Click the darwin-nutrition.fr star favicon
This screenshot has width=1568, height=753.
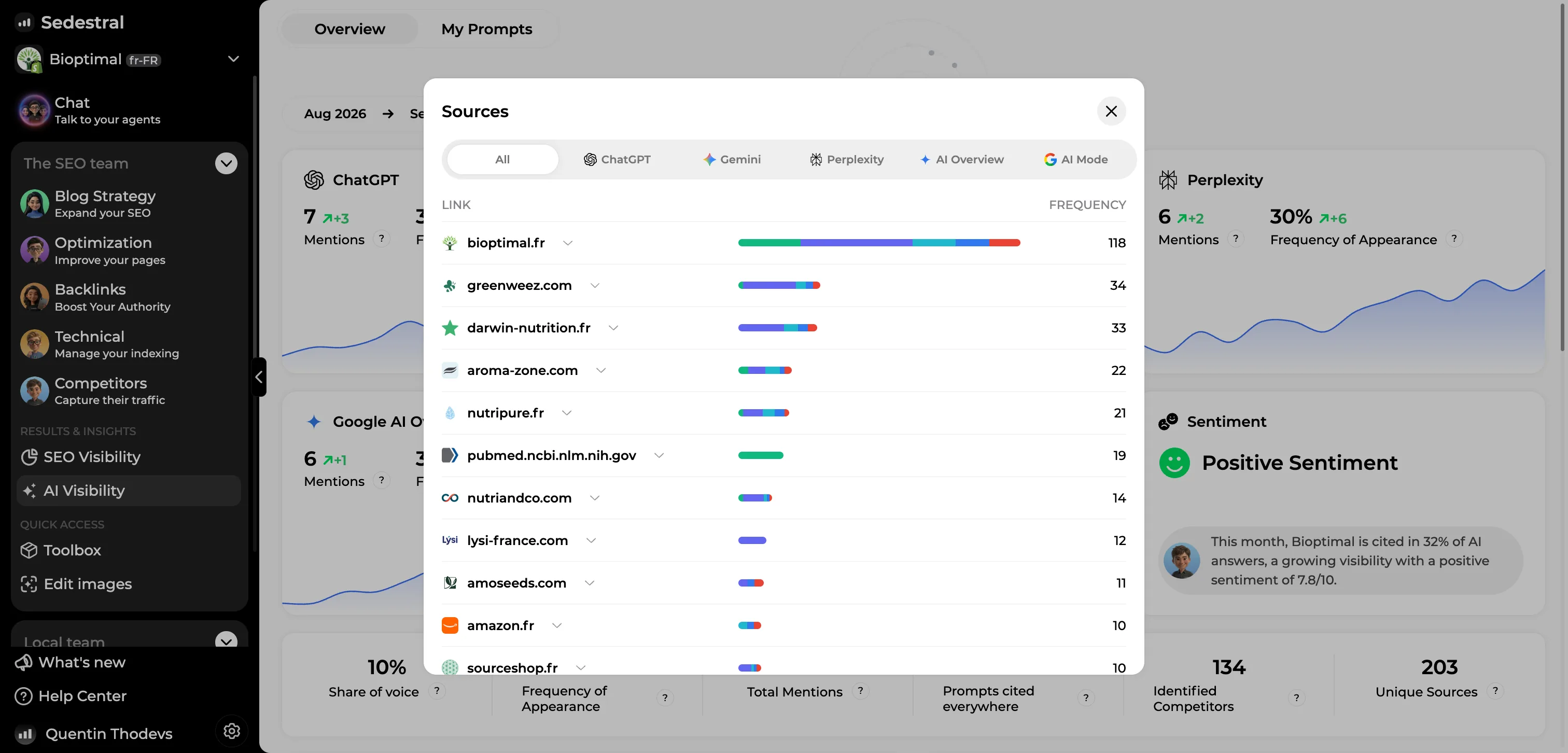click(x=450, y=328)
